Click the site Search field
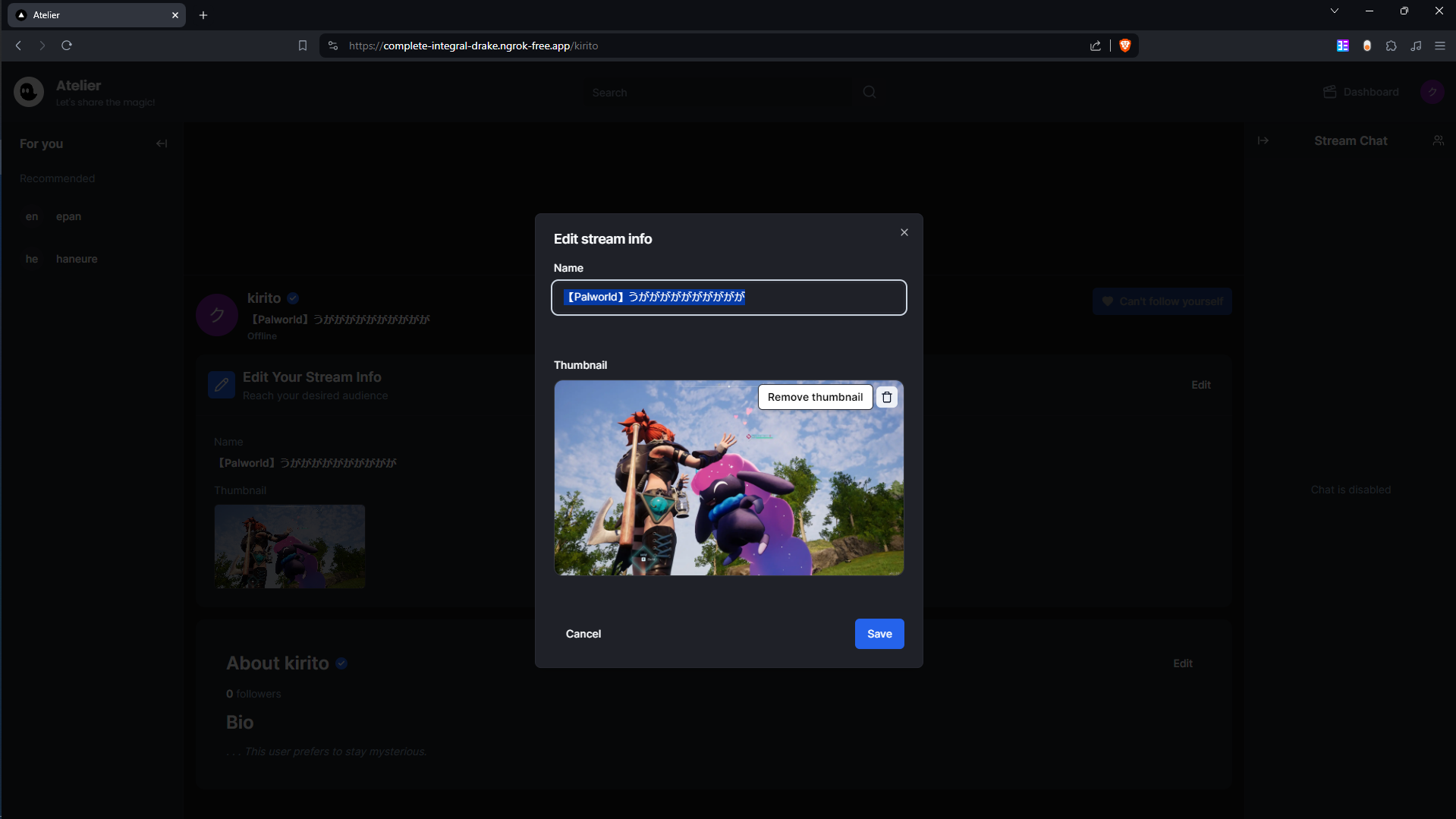 coord(717,93)
